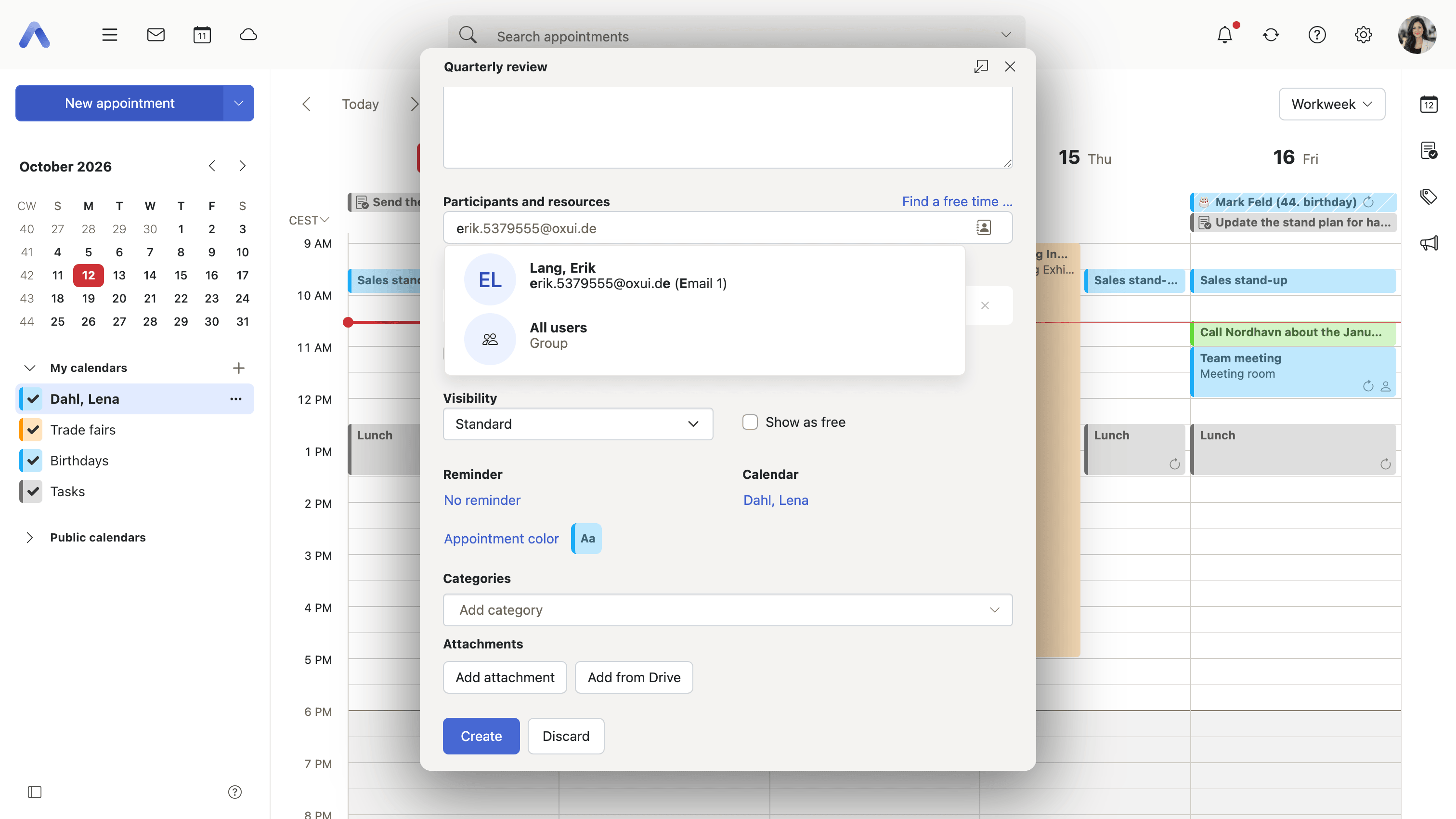1456x819 pixels.
Task: Open the Mail app icon
Action: 156,35
